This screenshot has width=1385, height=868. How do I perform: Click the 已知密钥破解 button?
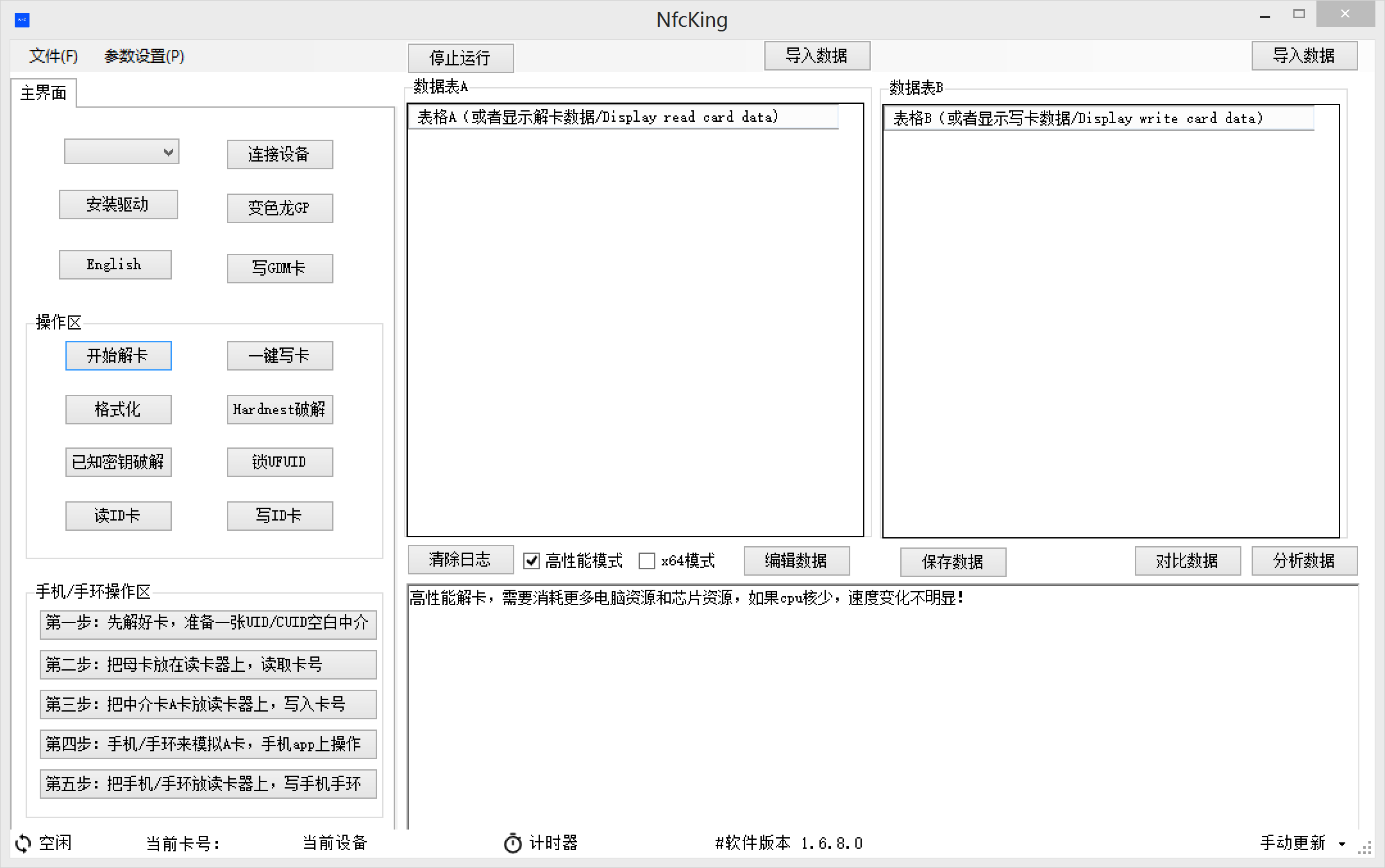(118, 462)
